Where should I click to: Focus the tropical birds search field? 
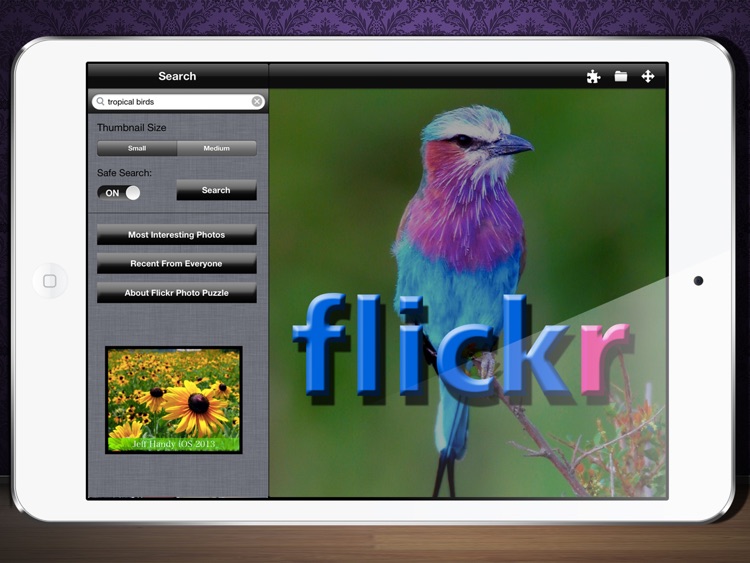coord(178,101)
